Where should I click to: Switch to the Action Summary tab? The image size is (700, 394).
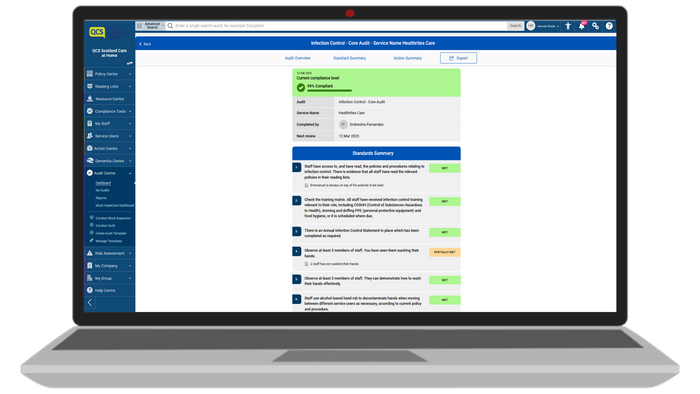[x=407, y=58]
